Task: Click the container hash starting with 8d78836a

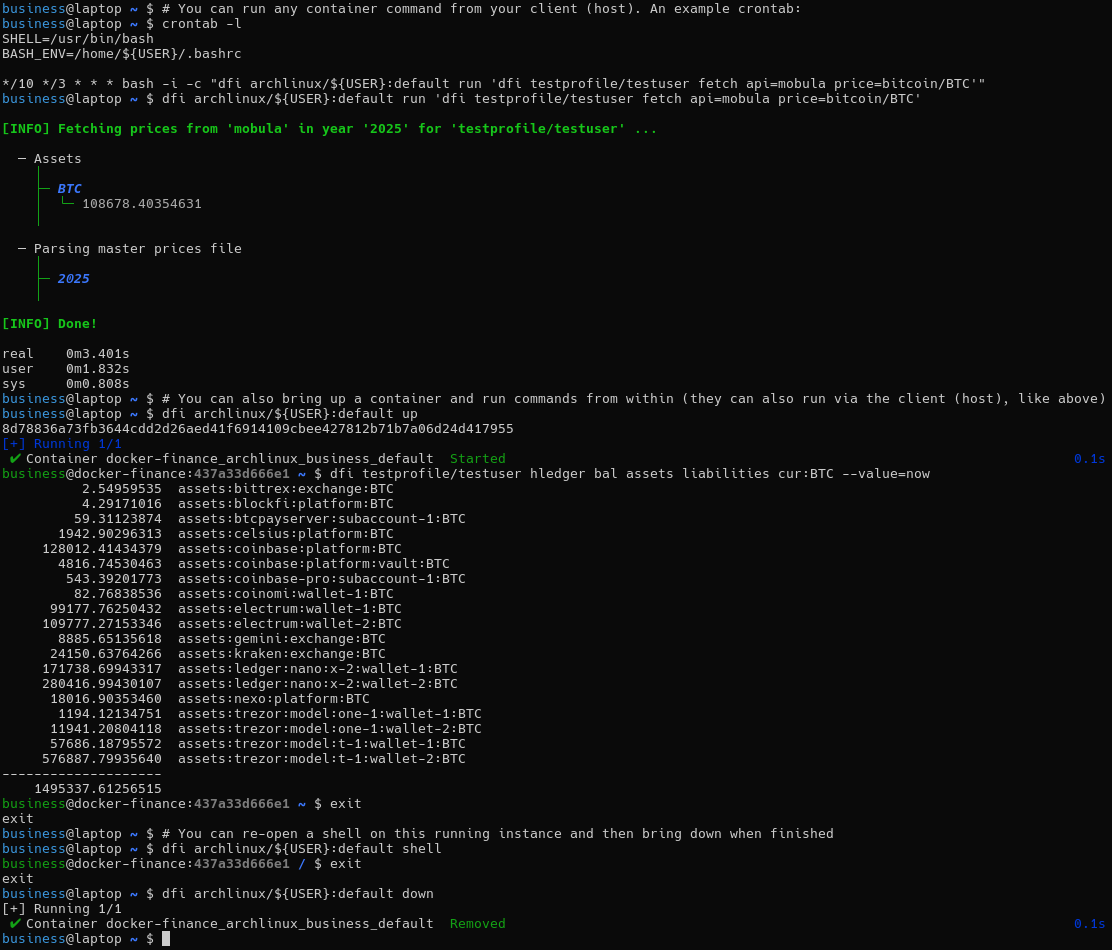Action: coord(257,428)
